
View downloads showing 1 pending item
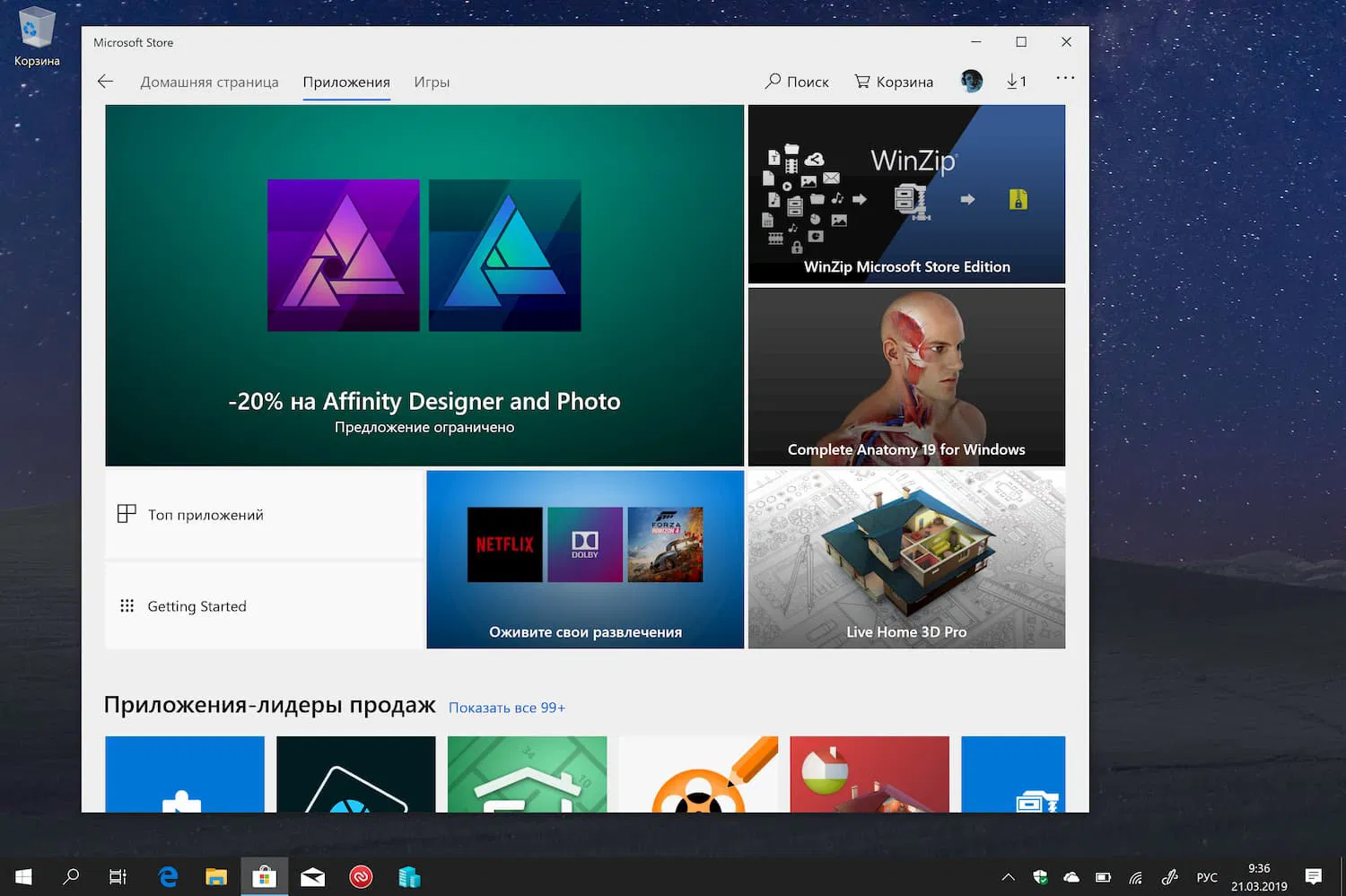tap(1018, 81)
